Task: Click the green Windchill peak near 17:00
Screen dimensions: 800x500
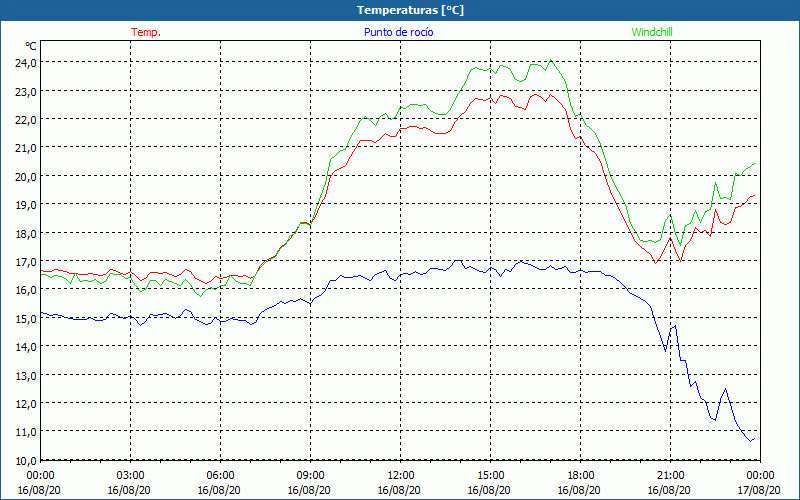Action: tap(551, 60)
